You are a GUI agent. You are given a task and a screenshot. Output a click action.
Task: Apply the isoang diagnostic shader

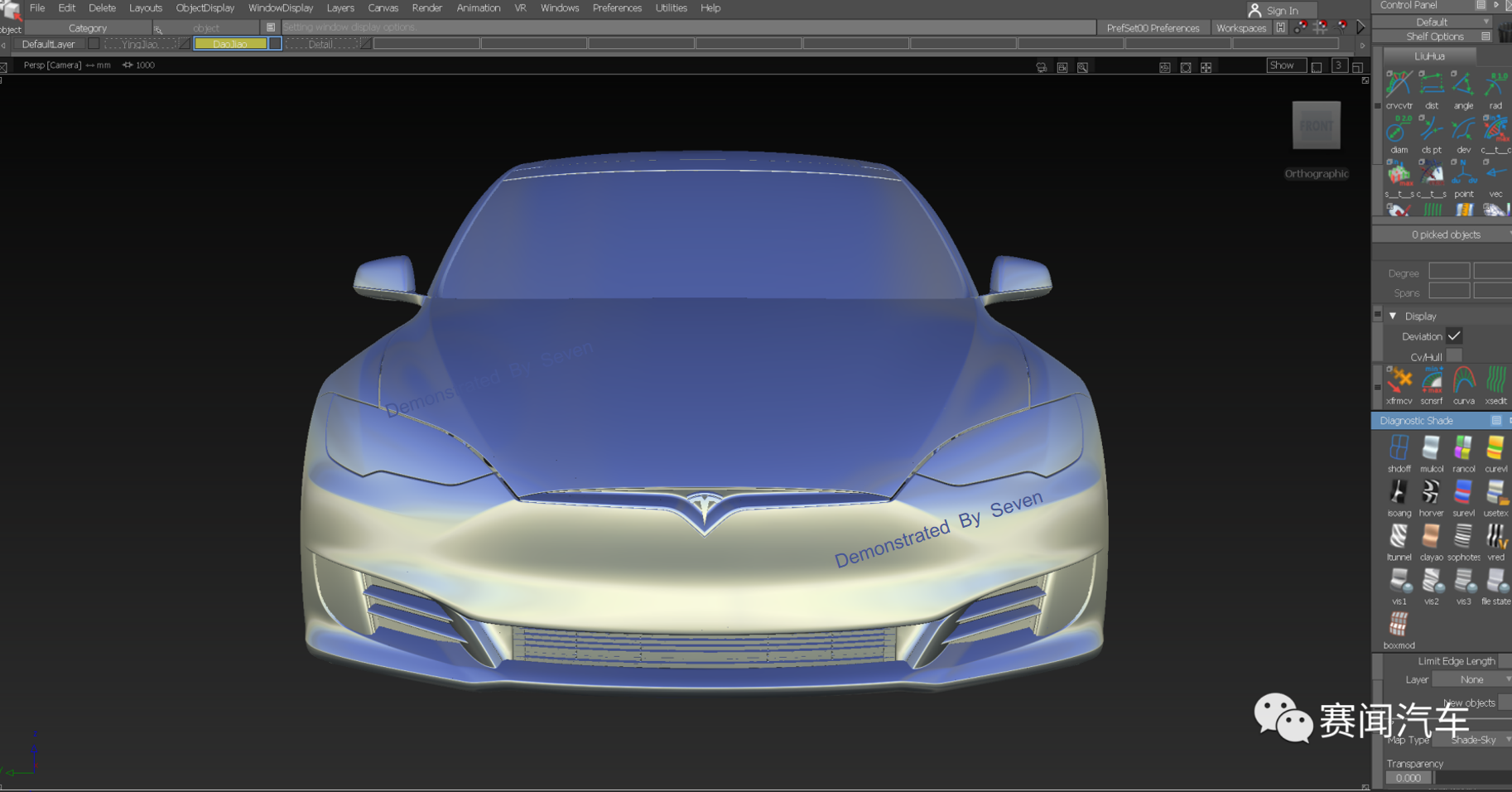click(1399, 493)
